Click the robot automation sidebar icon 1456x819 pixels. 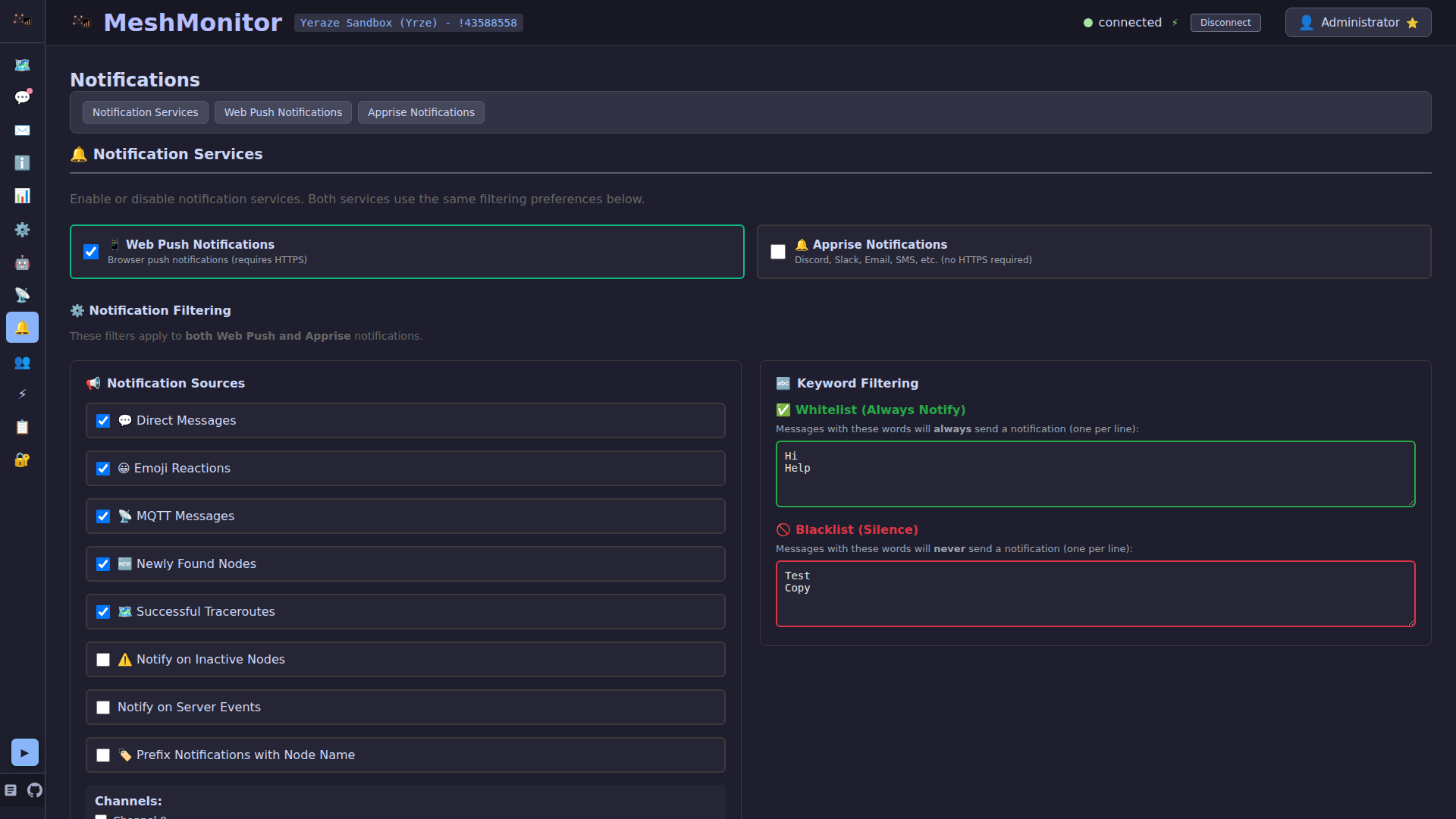point(22,262)
